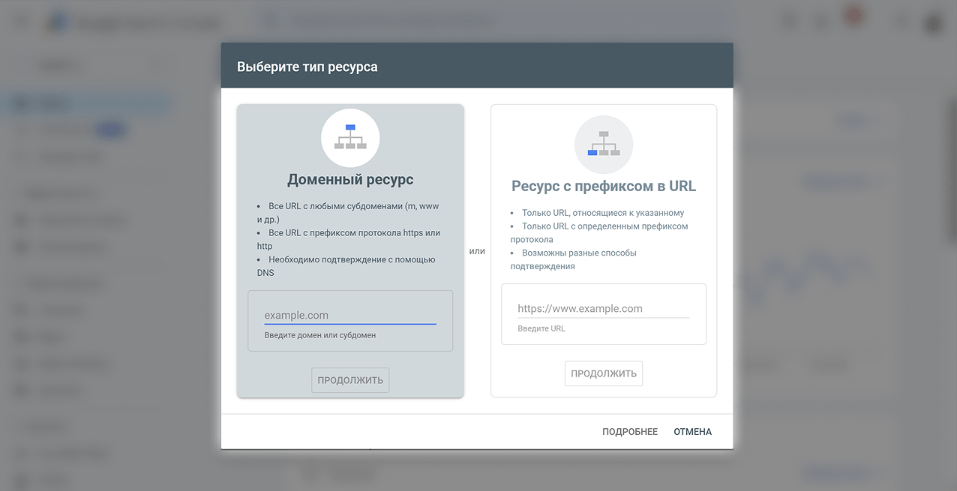Image resolution: width=957 pixels, height=491 pixels.
Task: Click ПРОДОЛЖИТЬ under Доменный ресурс
Action: pyautogui.click(x=350, y=380)
